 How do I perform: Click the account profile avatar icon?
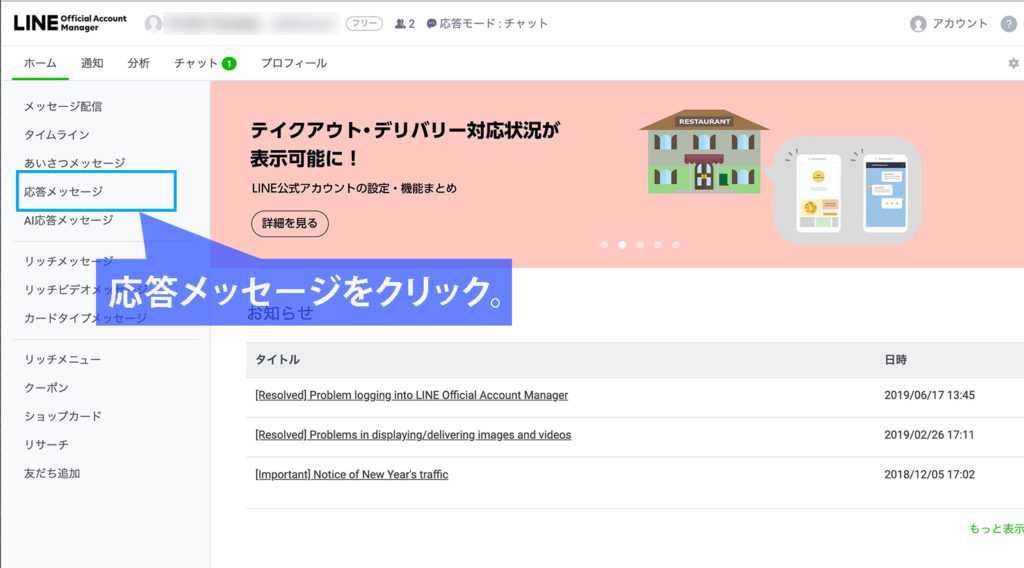pyautogui.click(x=153, y=24)
